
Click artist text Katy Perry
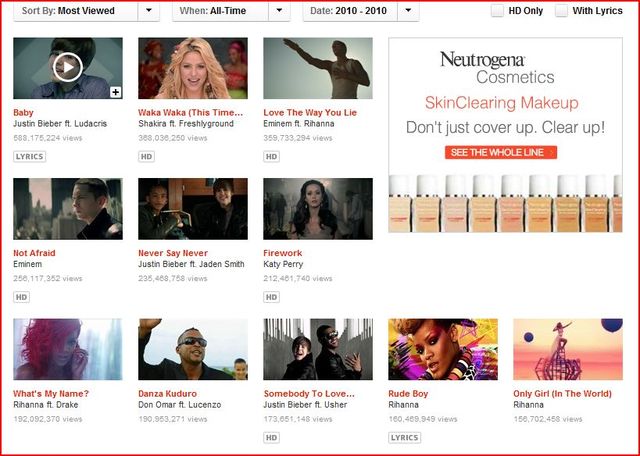pyautogui.click(x=283, y=264)
